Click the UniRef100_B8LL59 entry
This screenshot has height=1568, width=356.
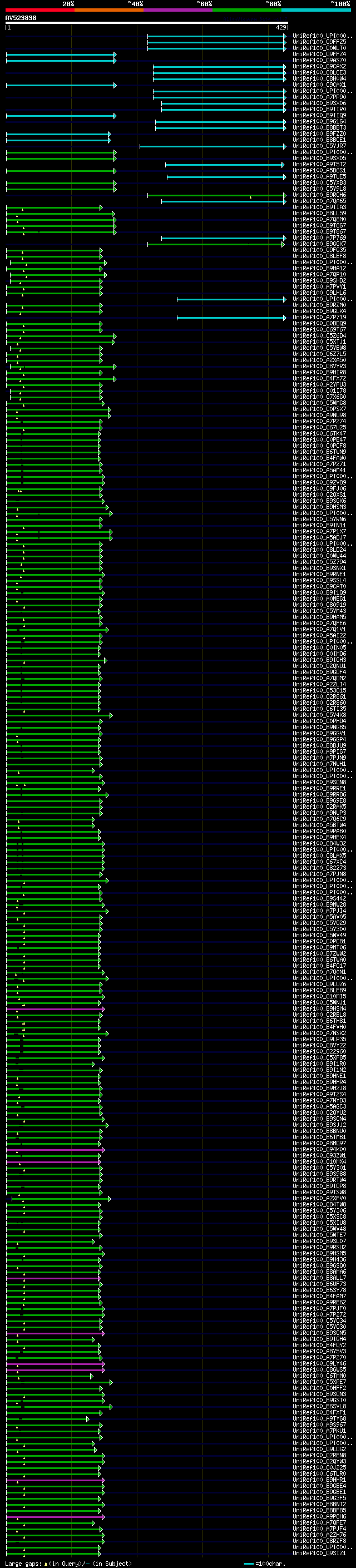(319, 213)
